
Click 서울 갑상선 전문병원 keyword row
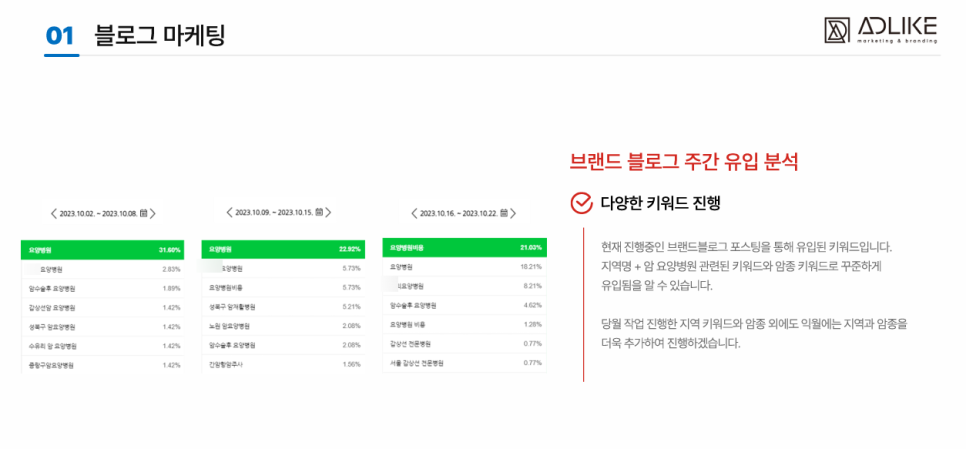[x=464, y=363]
